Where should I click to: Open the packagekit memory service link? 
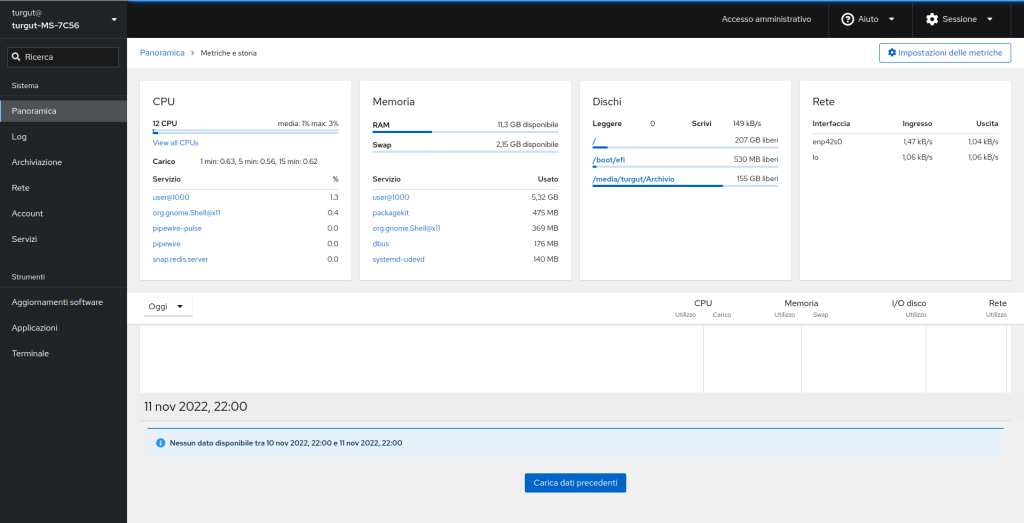point(391,212)
